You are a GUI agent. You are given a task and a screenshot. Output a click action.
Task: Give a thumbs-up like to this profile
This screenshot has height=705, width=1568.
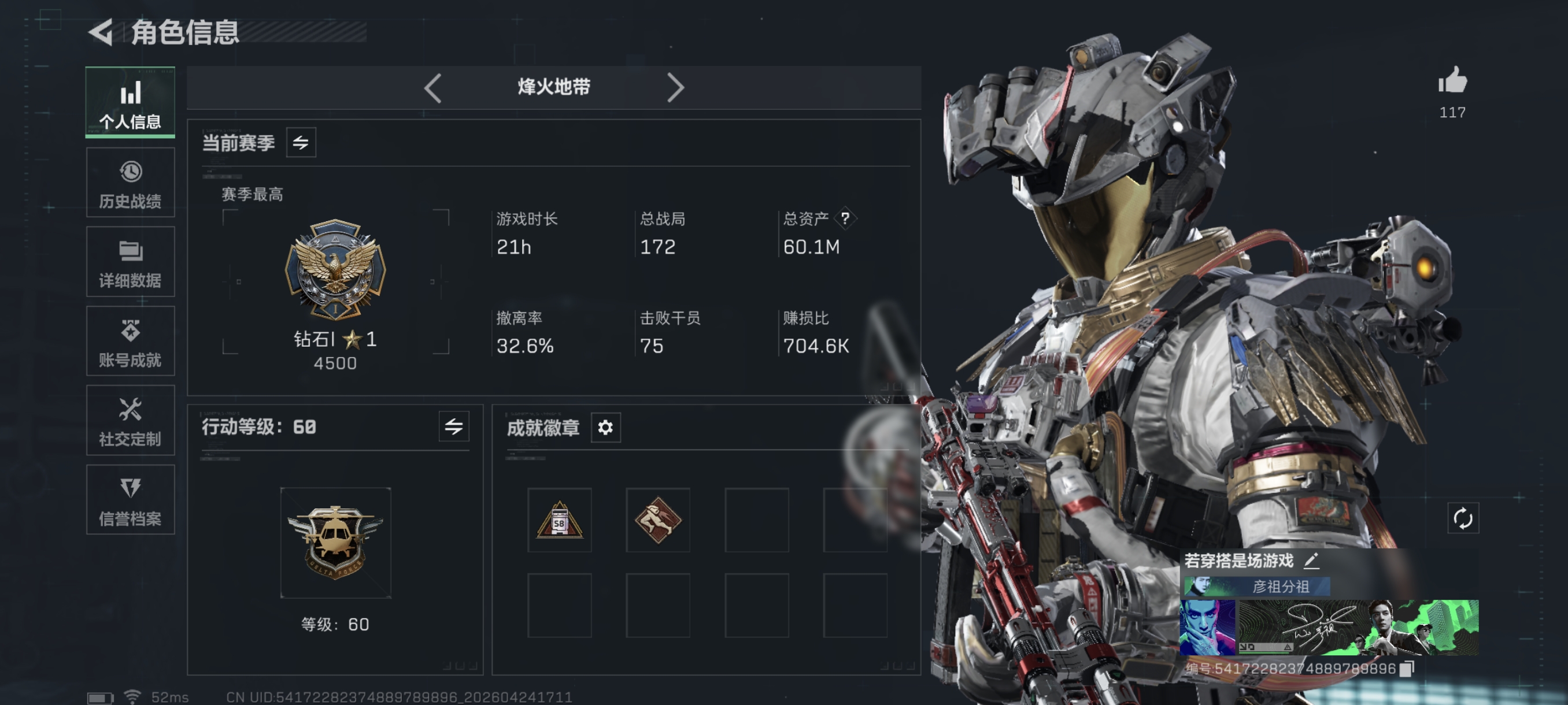(1452, 81)
